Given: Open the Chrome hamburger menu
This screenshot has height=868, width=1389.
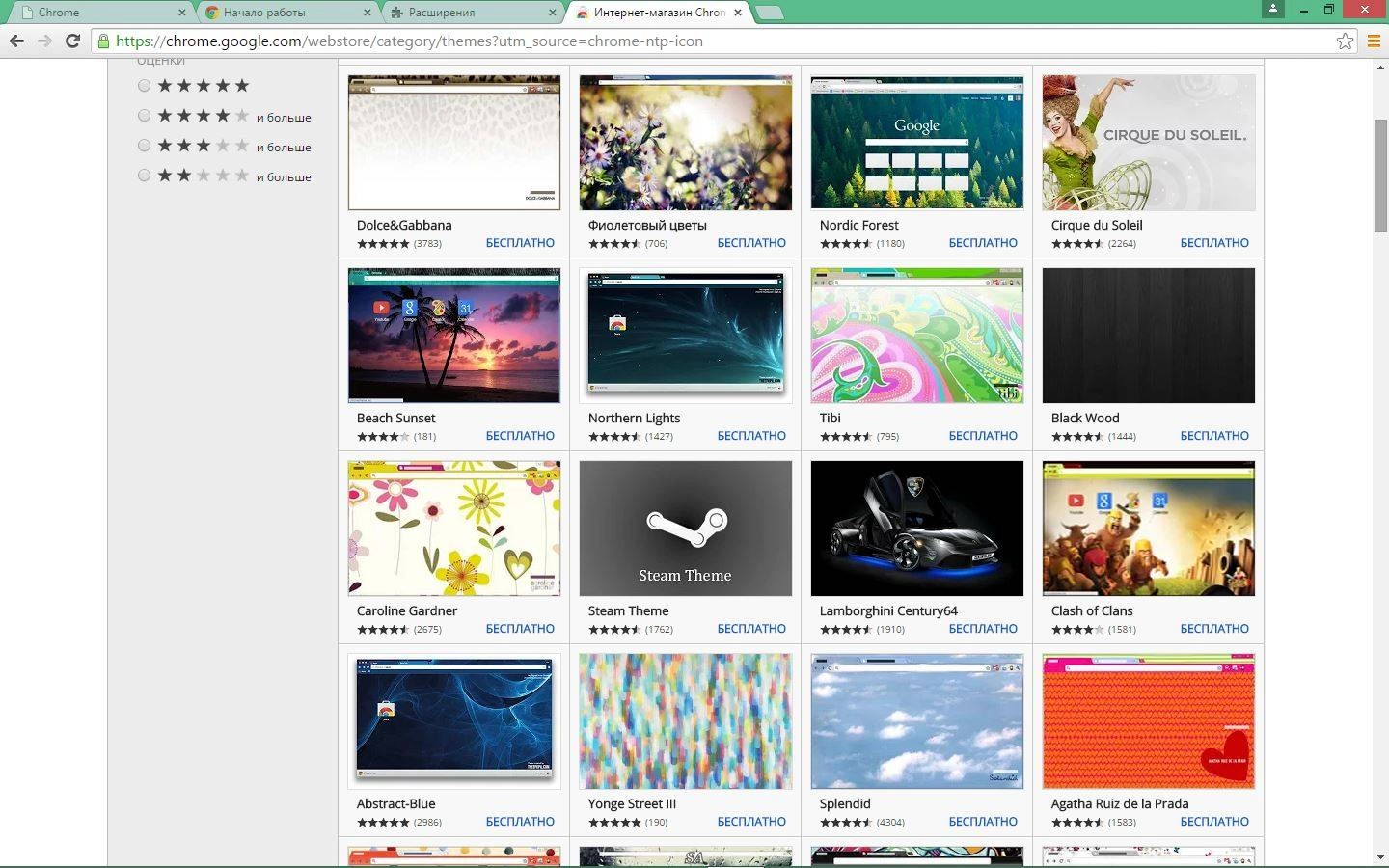Looking at the screenshot, I should 1374,41.
